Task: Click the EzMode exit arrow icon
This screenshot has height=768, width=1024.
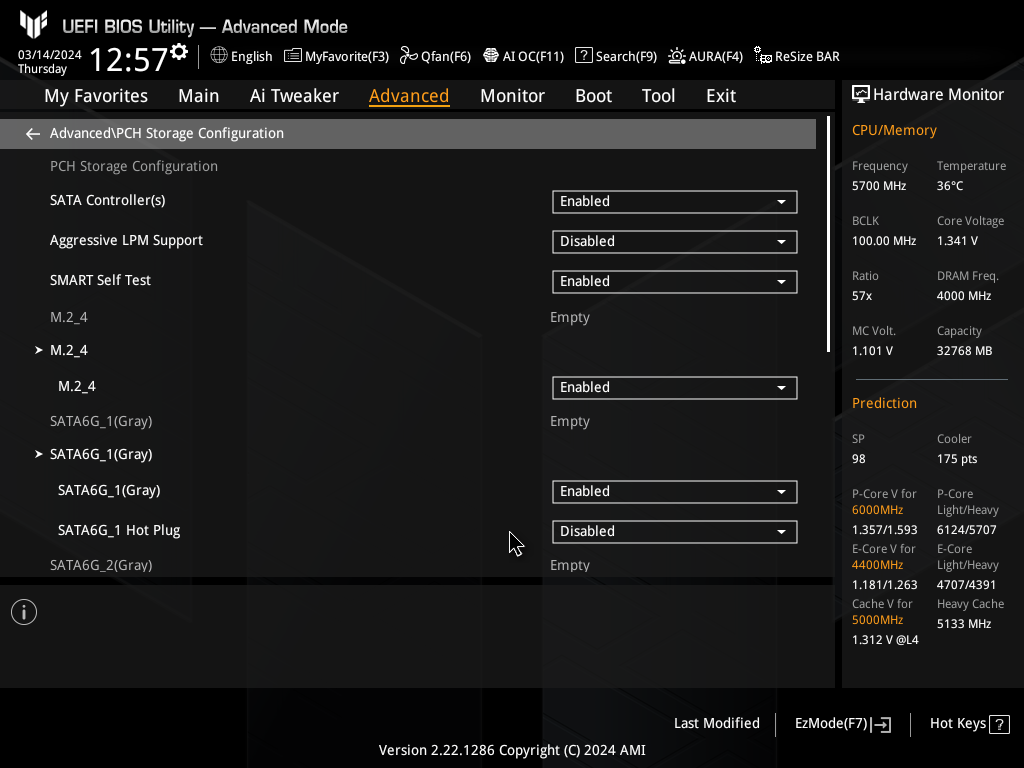Action: click(881, 724)
